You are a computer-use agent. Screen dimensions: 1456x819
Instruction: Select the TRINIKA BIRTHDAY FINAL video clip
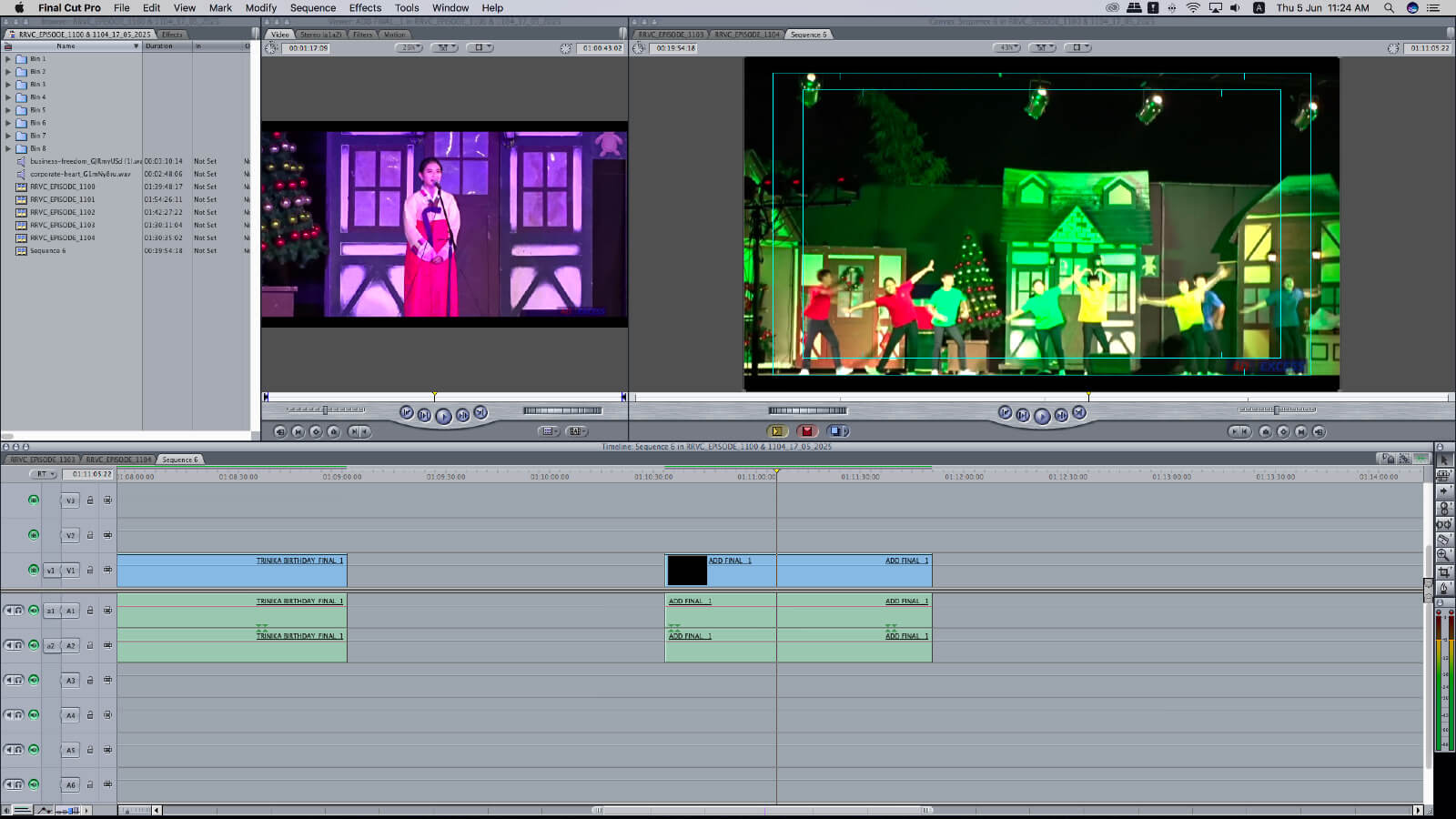231,571
